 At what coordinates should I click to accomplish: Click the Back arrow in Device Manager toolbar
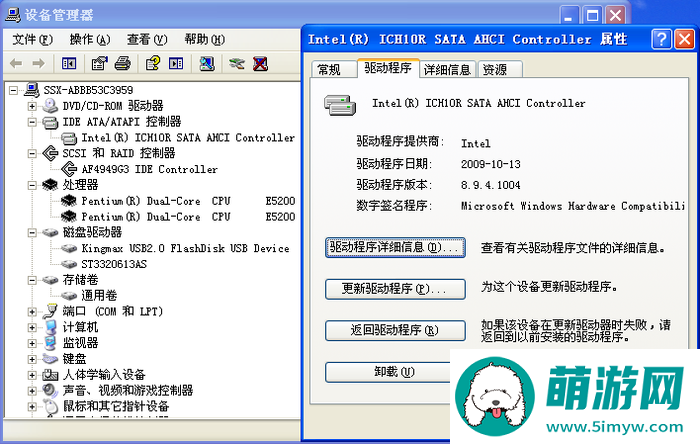pos(16,63)
